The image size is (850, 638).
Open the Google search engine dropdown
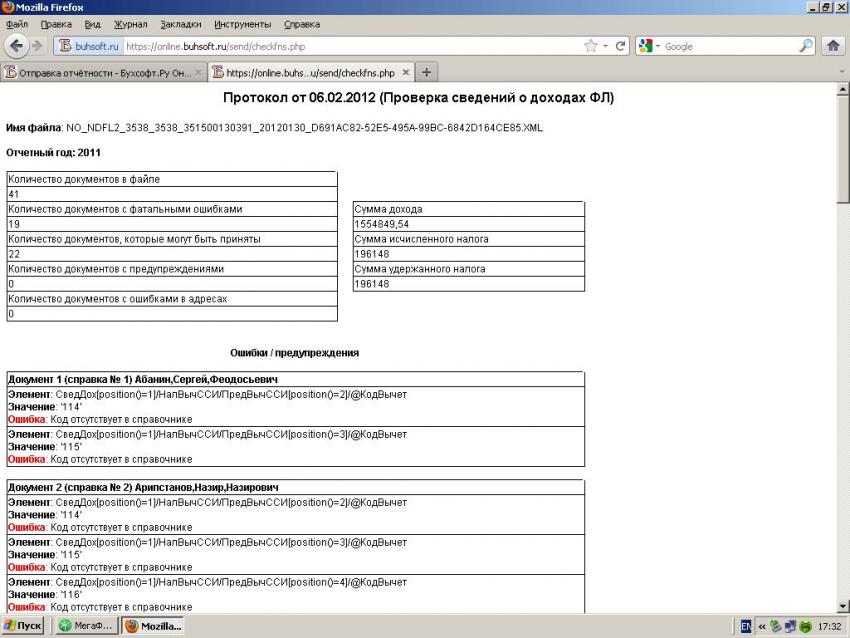point(650,47)
